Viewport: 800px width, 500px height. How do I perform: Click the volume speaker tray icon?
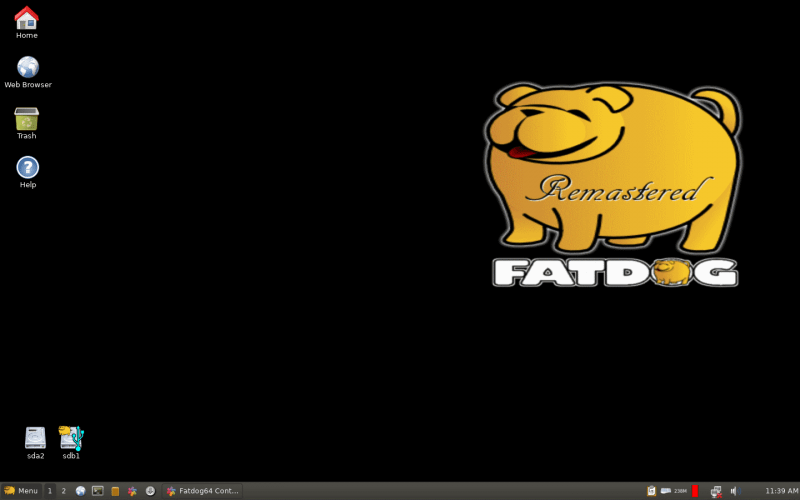pyautogui.click(x=735, y=491)
